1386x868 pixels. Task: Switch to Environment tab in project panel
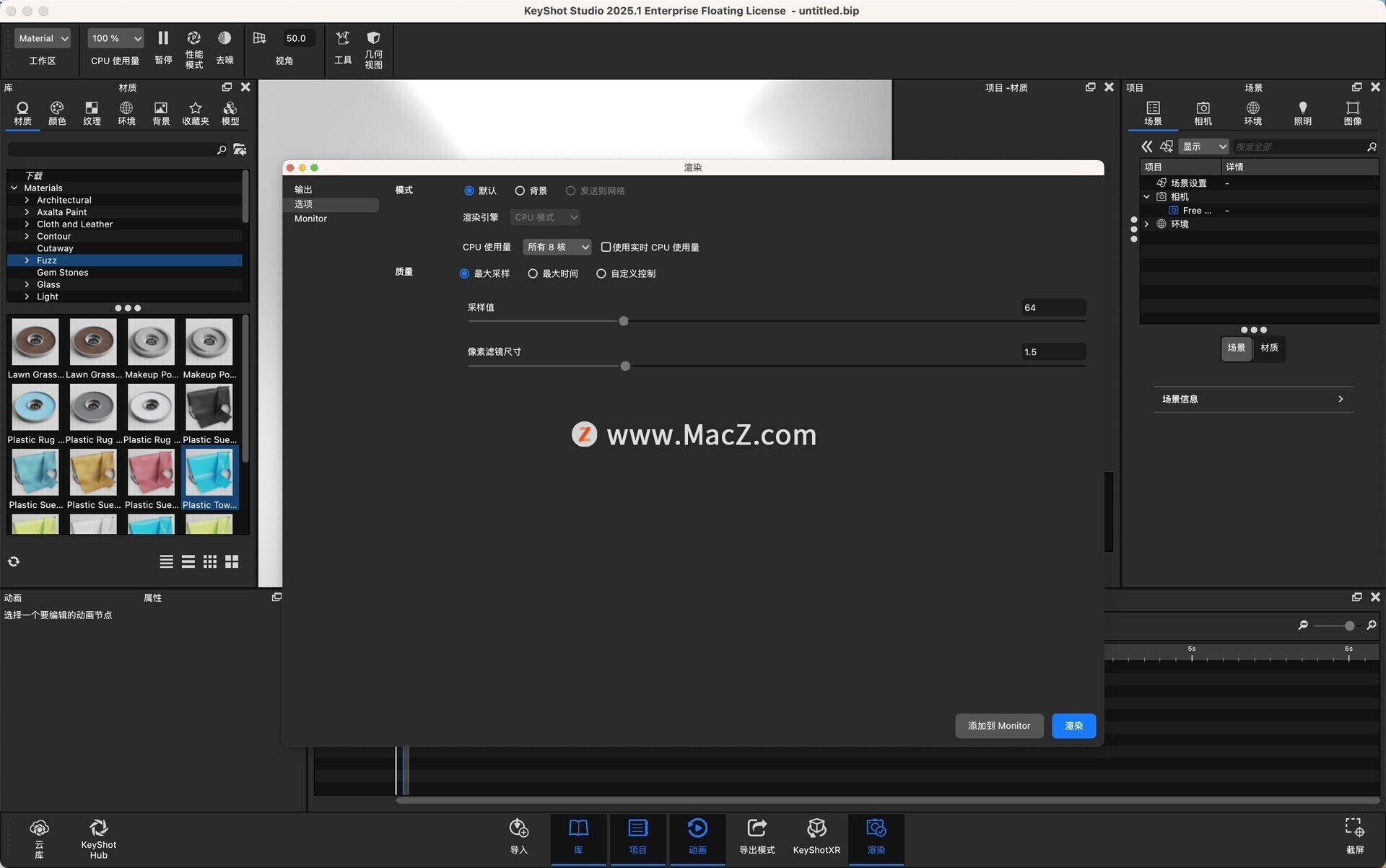click(x=1252, y=113)
